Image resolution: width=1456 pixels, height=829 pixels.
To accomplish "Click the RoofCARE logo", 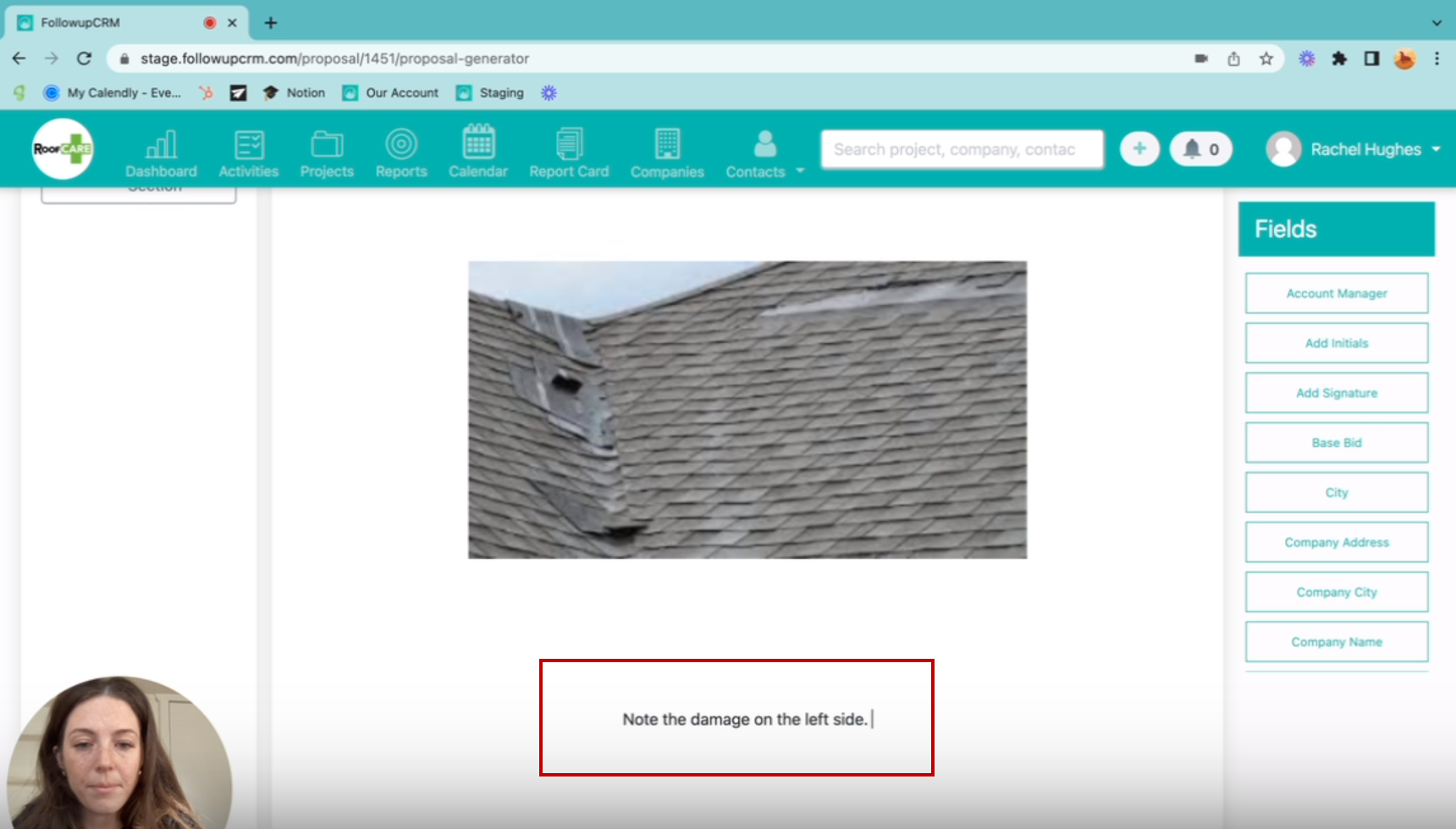I will pyautogui.click(x=62, y=149).
